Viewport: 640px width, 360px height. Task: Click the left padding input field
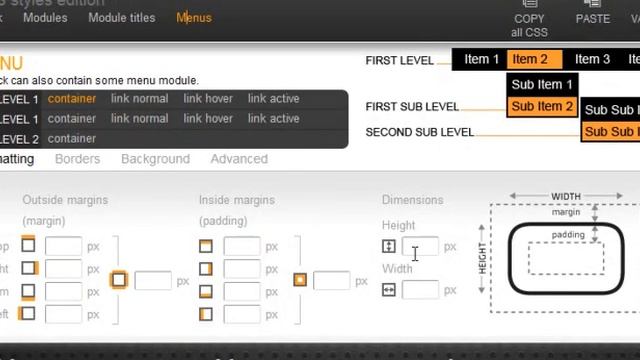coord(242,314)
